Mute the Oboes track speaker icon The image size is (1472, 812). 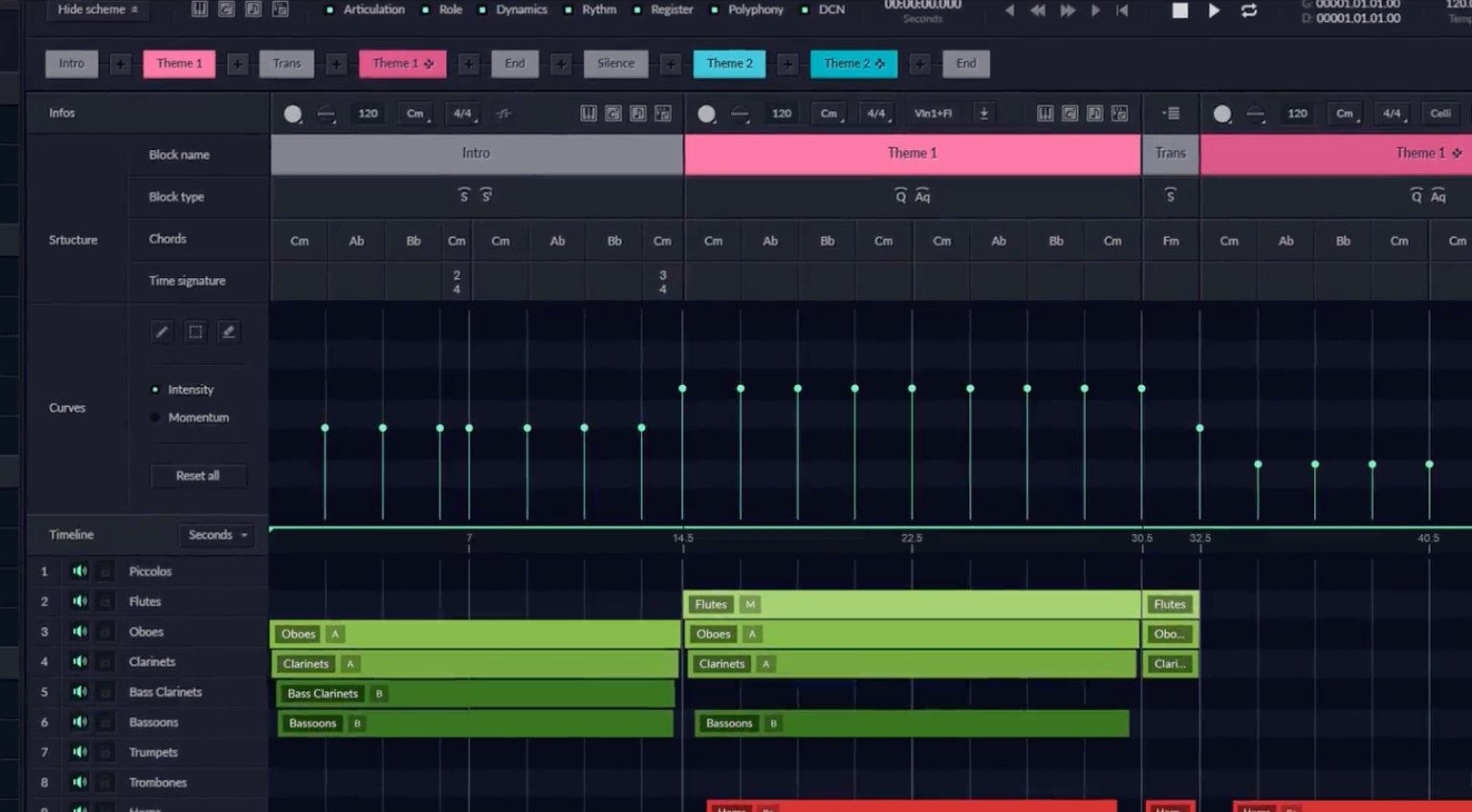click(x=79, y=631)
